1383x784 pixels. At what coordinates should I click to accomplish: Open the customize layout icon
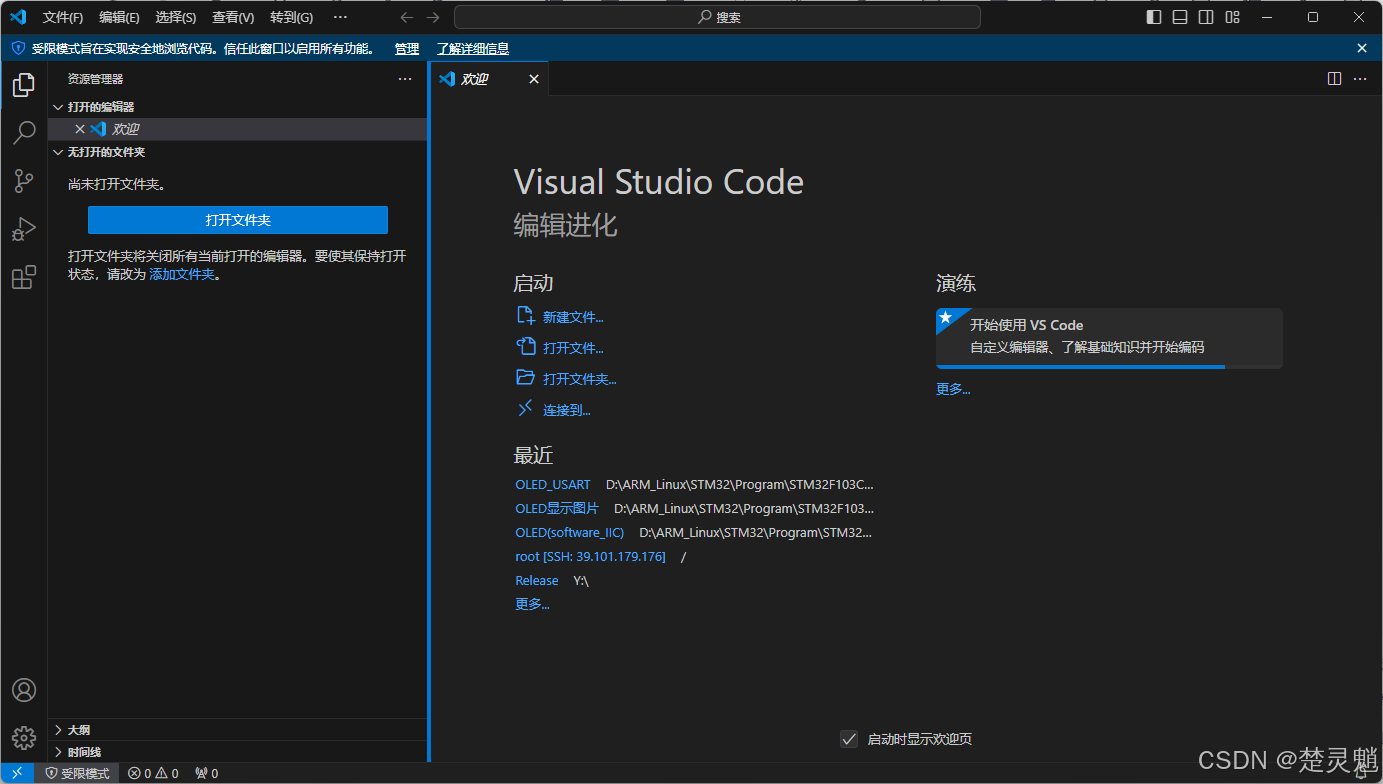(1232, 17)
